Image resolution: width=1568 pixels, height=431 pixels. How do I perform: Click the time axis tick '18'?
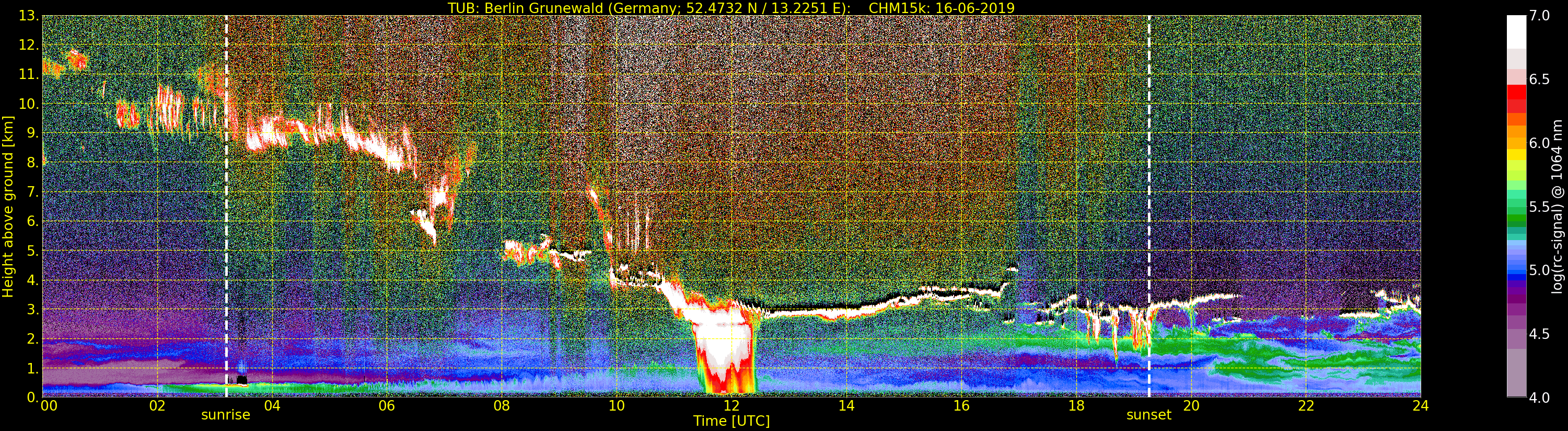click(x=1076, y=406)
